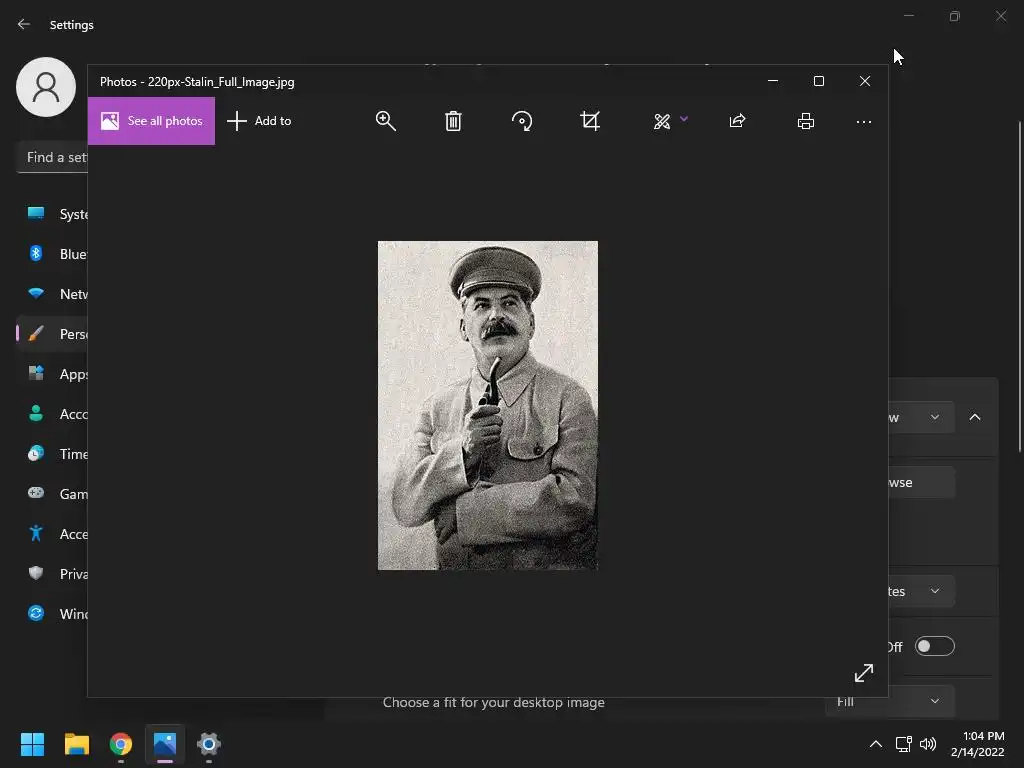Screen dimensions: 1024x768
Task: Open Network category in Settings sidebar
Action: (x=52, y=294)
